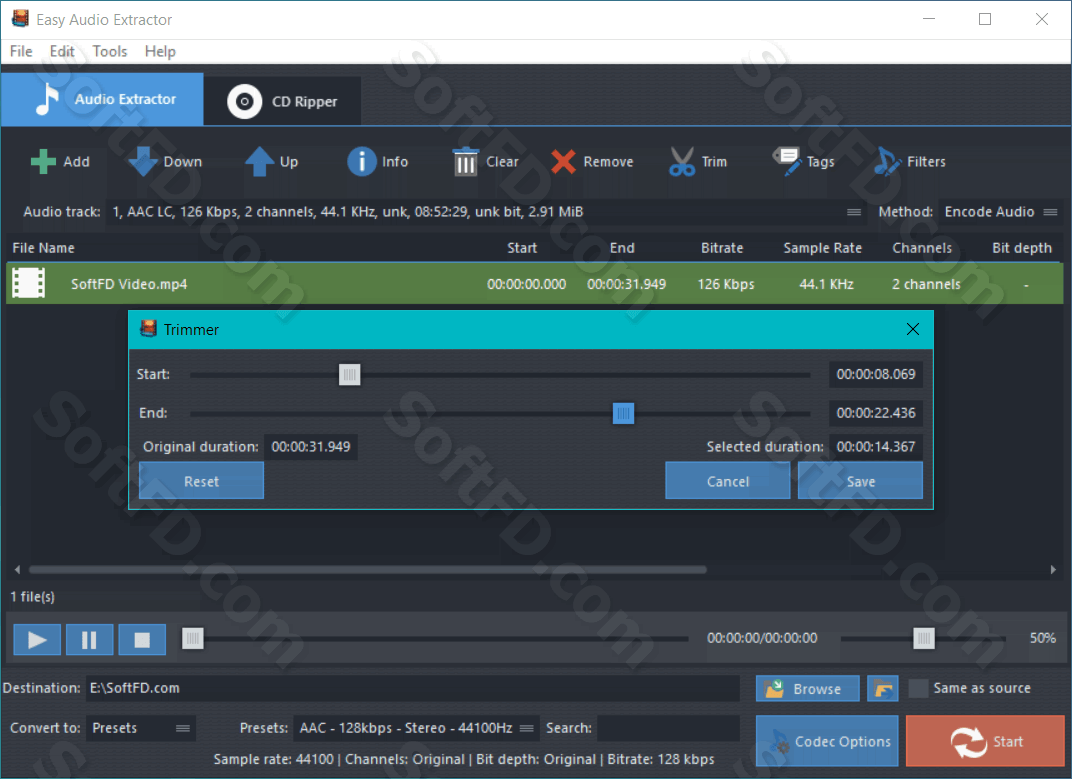Viewport: 1072px width, 779px height.
Task: Click the File Name column header
Action: pos(43,248)
